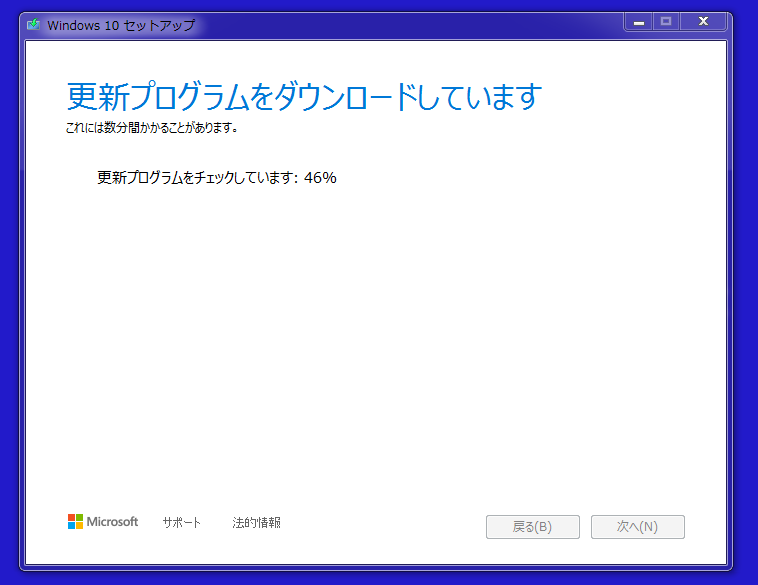Click the 次へ(N) button
This screenshot has width=758, height=585.
click(x=638, y=526)
